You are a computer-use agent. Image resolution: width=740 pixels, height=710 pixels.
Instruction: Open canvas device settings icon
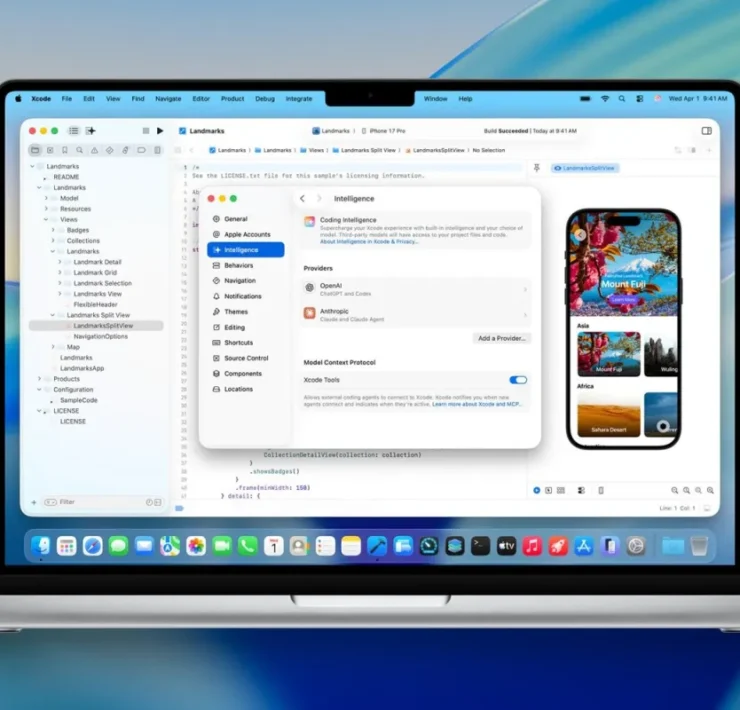click(x=581, y=490)
